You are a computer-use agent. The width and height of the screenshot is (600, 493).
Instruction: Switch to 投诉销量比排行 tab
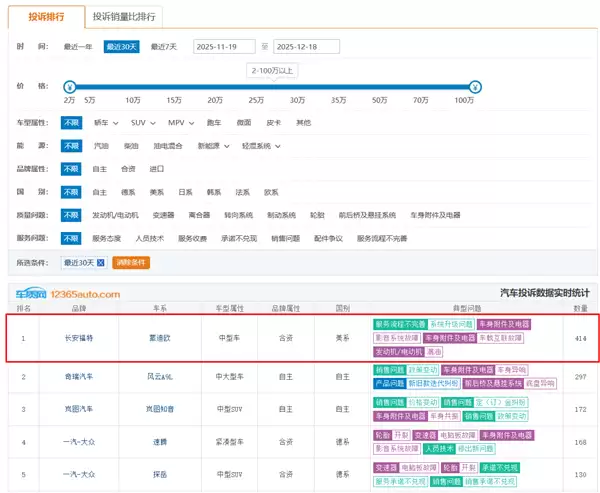pyautogui.click(x=124, y=17)
